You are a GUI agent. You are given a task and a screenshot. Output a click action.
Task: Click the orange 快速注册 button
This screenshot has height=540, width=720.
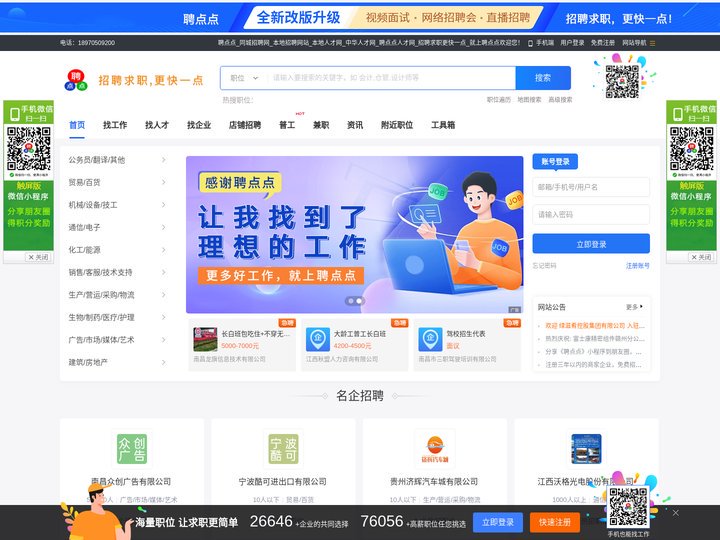click(x=555, y=522)
